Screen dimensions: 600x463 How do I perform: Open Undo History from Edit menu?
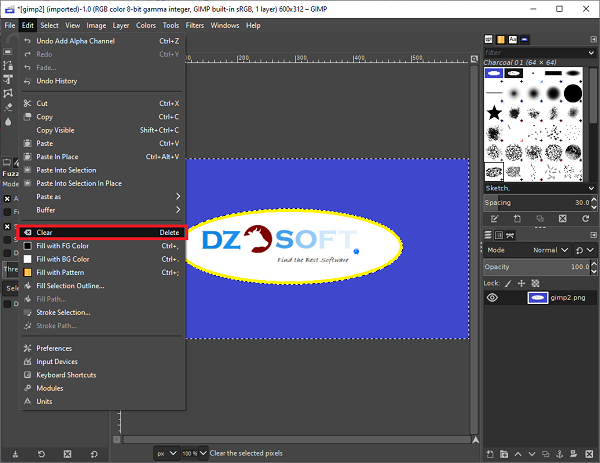[x=102, y=81]
